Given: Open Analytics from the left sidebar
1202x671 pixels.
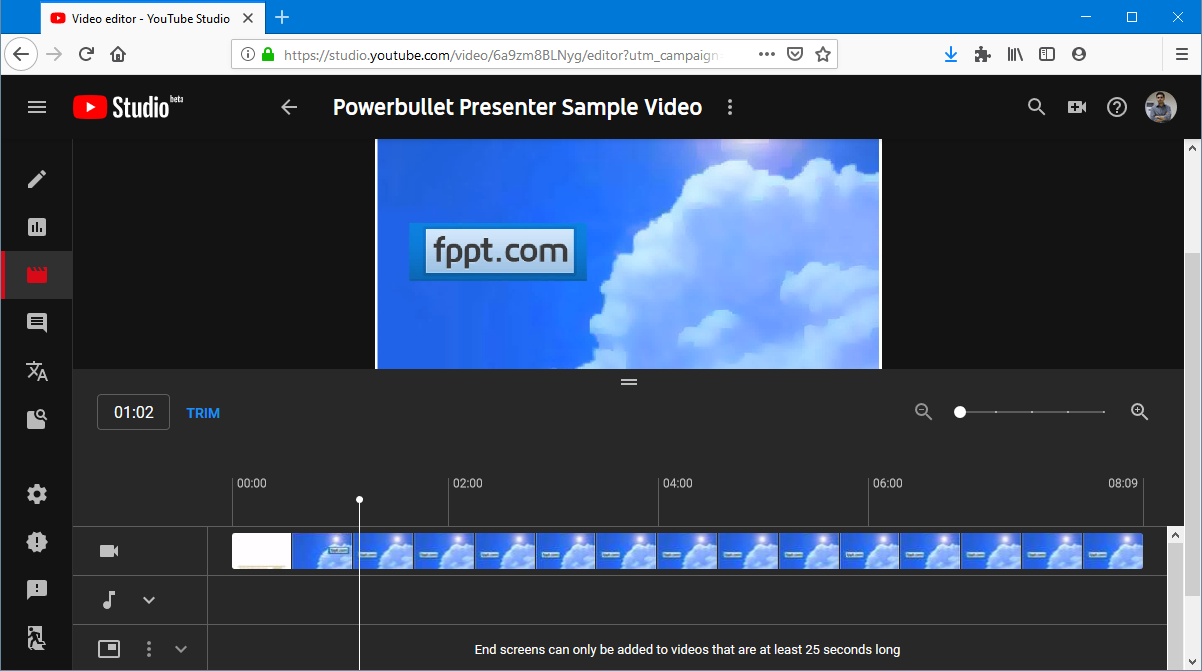Looking at the screenshot, I should tap(37, 227).
